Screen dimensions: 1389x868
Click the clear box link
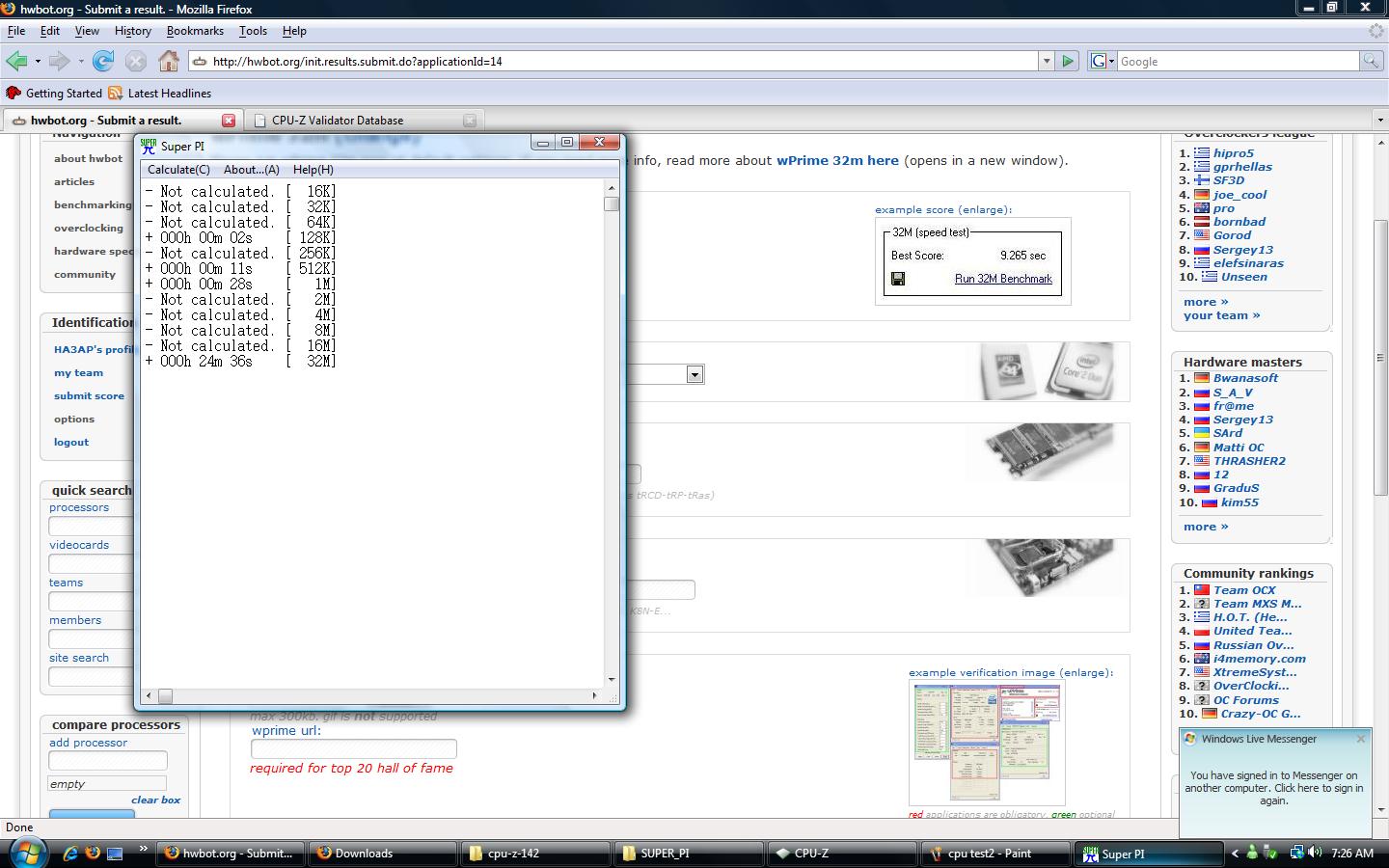[x=156, y=800]
